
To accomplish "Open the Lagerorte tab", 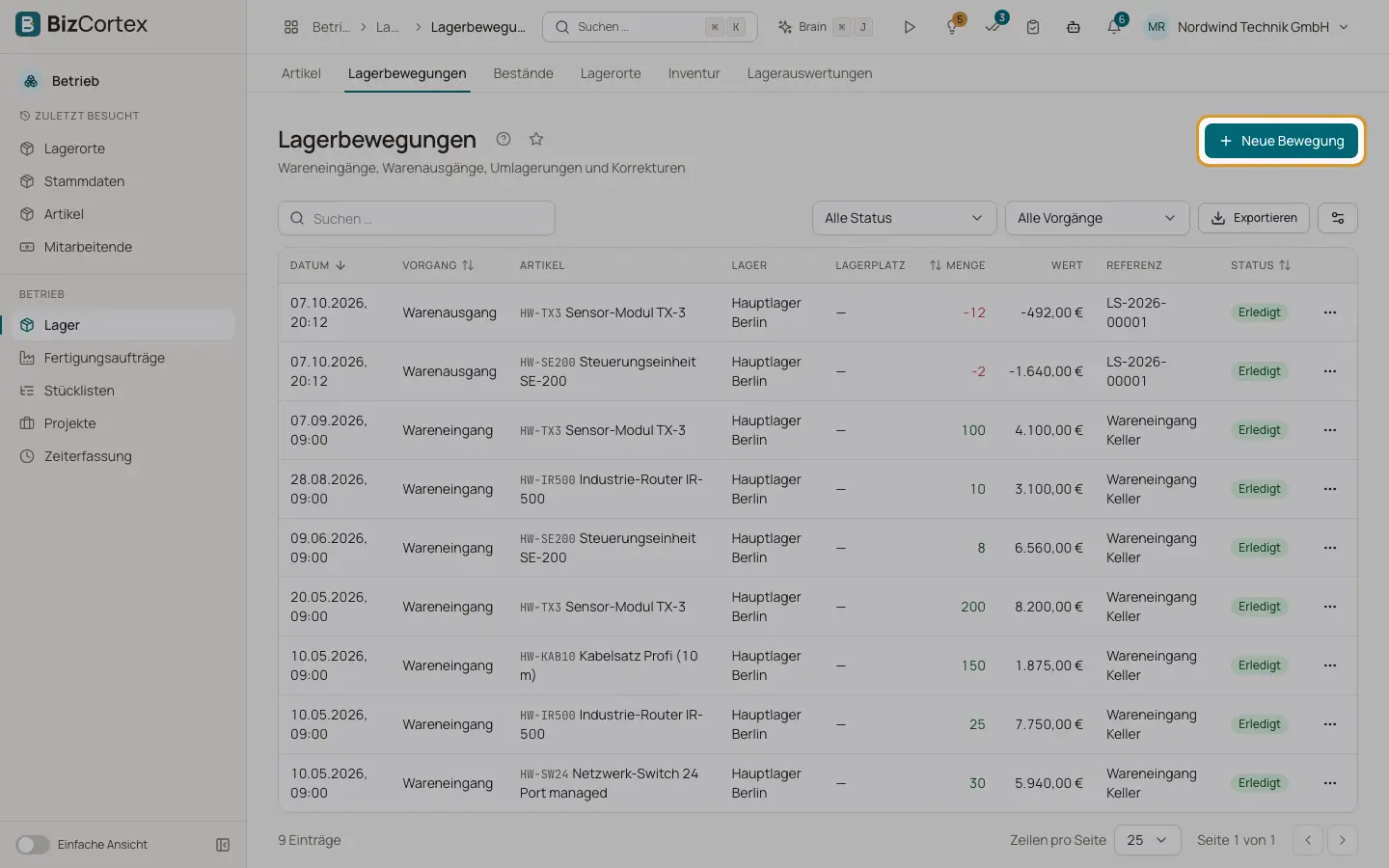I will pyautogui.click(x=611, y=73).
